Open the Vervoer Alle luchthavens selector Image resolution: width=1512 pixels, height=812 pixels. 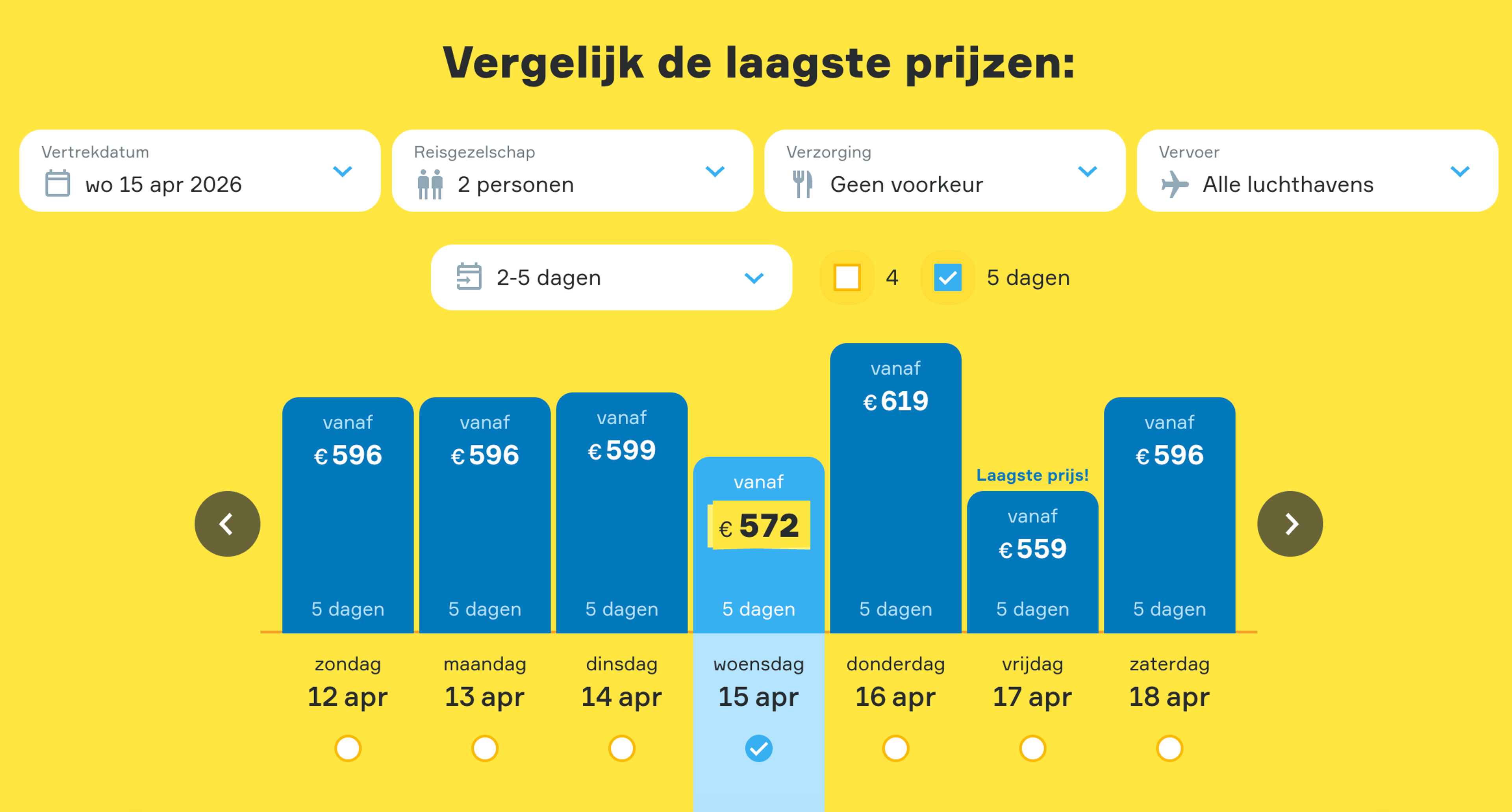(x=1460, y=171)
